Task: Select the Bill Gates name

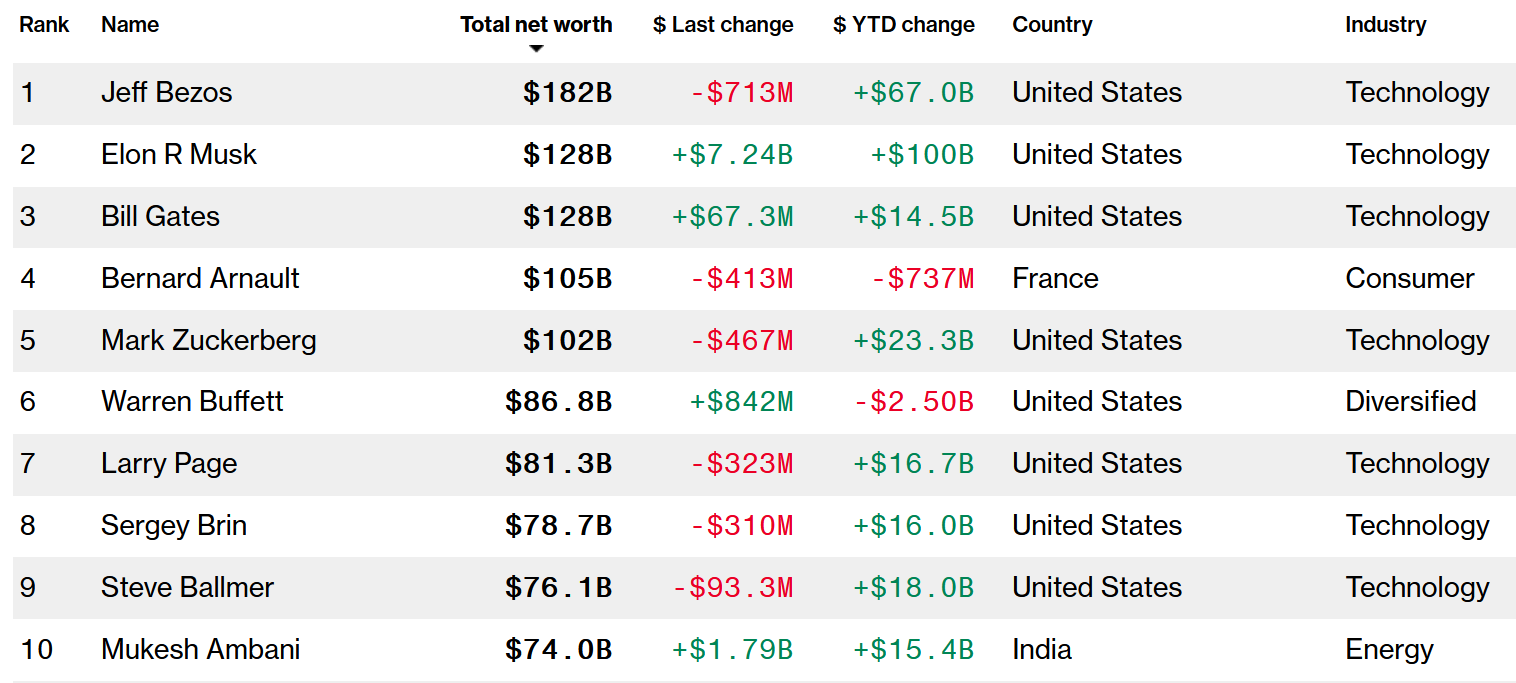Action: [160, 217]
